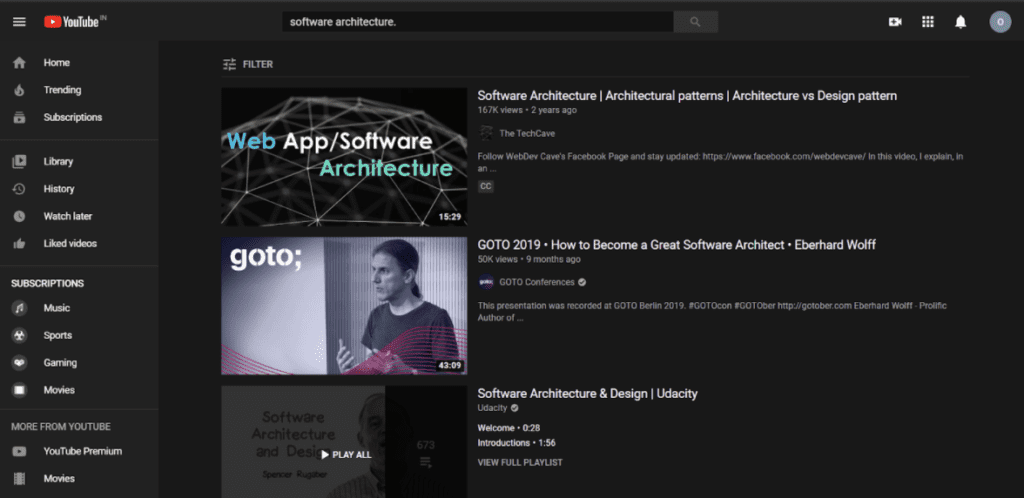Click the search magnifier button
Viewport: 1024px width, 498px height.
tap(696, 22)
